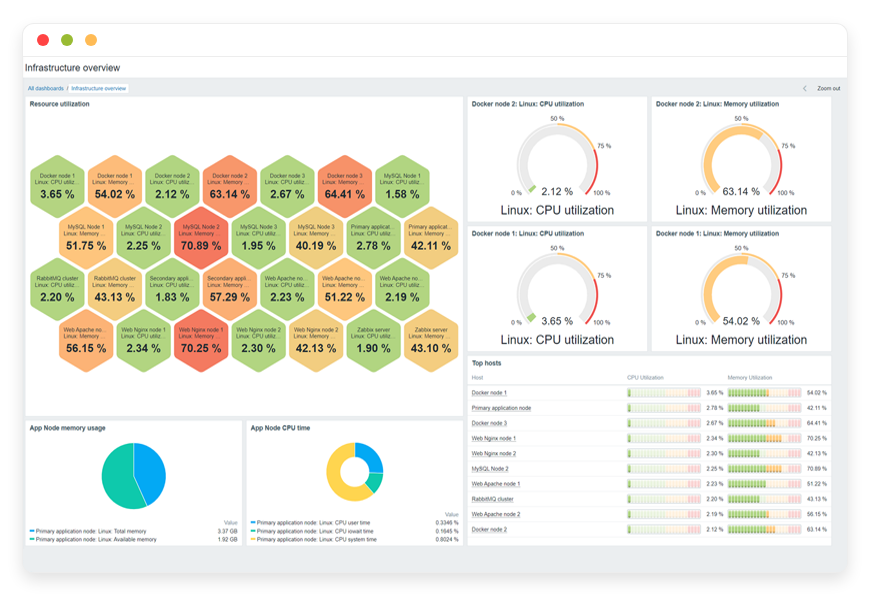
Task: Click CPU user time legend swatch
Action: pos(253,523)
